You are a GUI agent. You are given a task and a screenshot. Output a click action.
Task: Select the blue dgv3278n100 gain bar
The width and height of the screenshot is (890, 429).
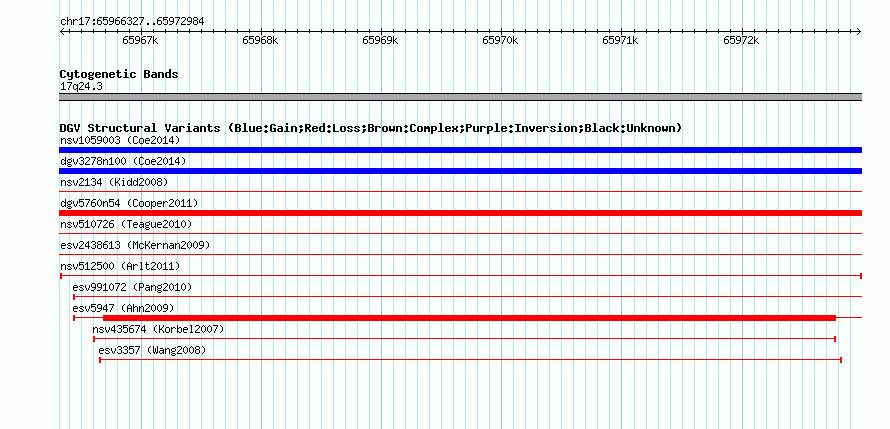click(460, 171)
